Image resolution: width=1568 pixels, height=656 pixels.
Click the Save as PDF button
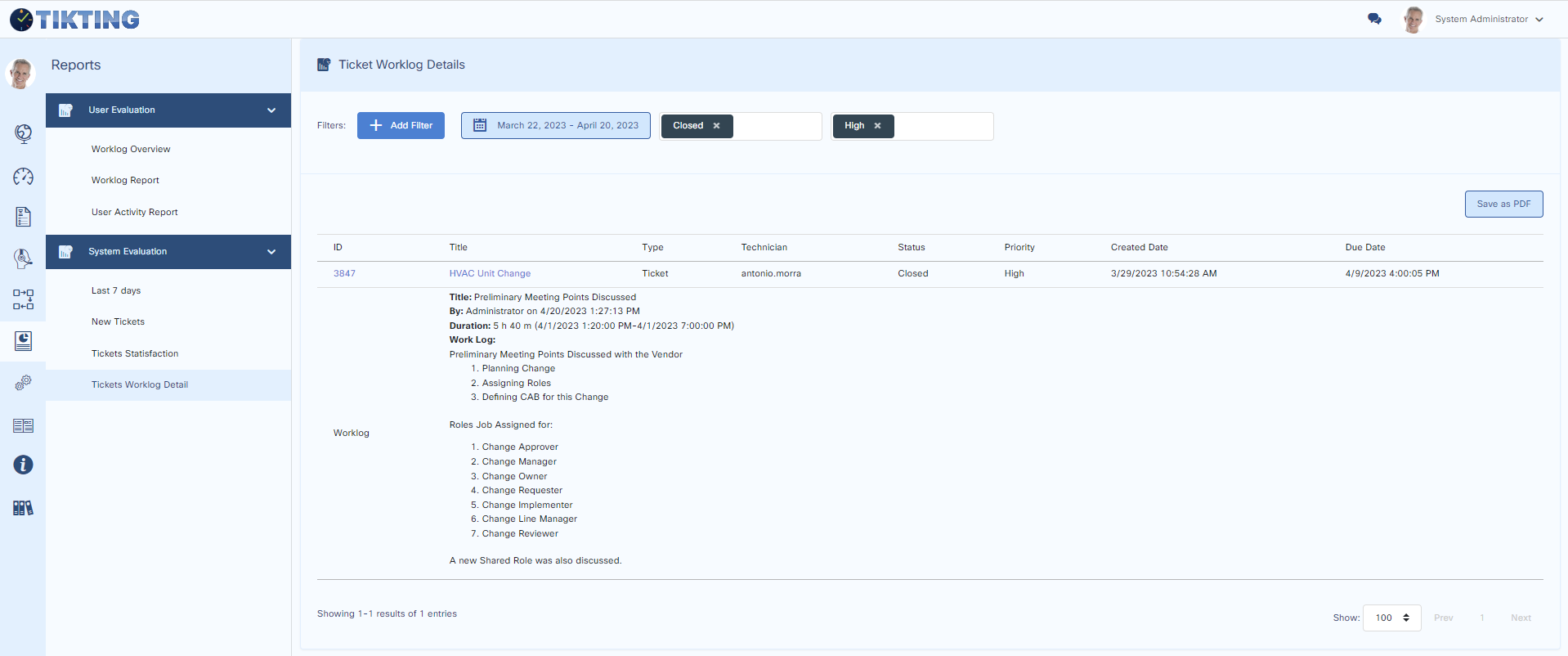pos(1503,204)
